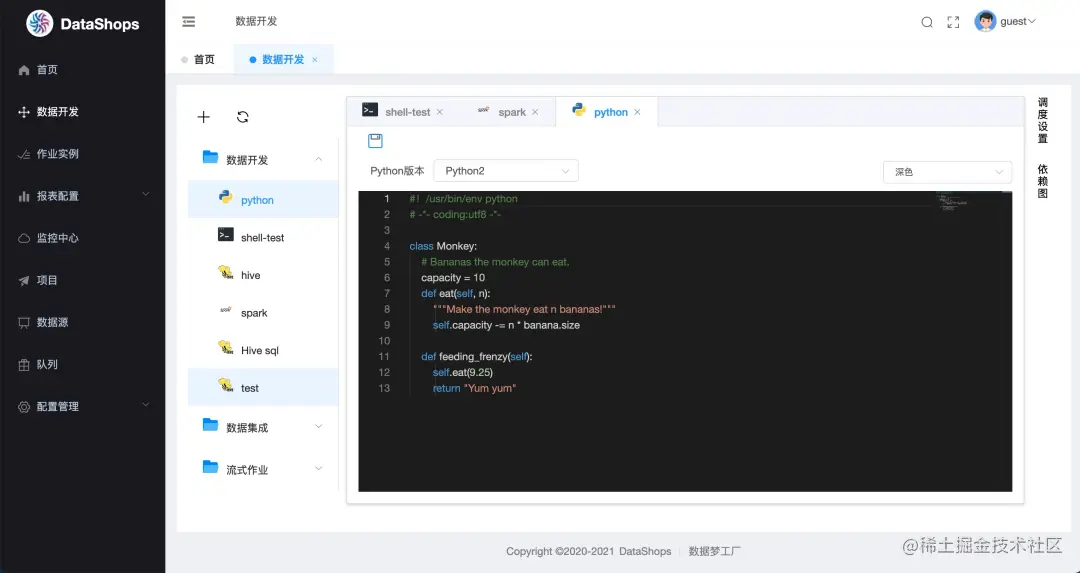Screen dimensions: 1080x573
Task: Click the DataShops logo icon
Action: (x=39, y=24)
